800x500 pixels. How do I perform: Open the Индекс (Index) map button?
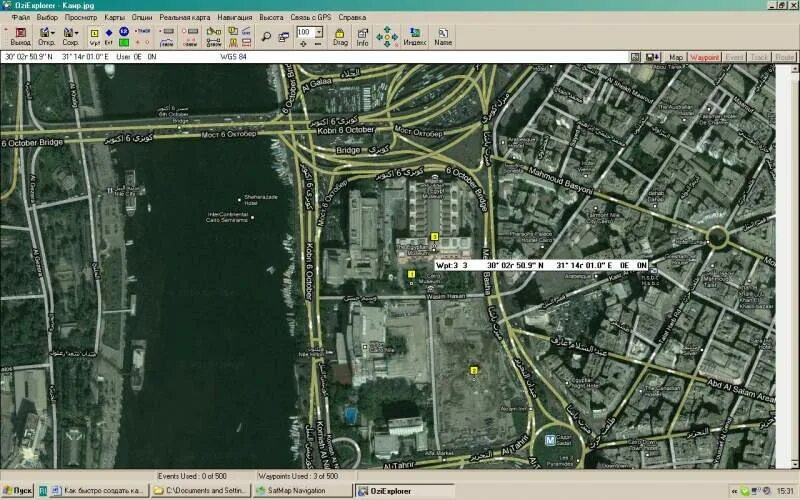[x=415, y=37]
